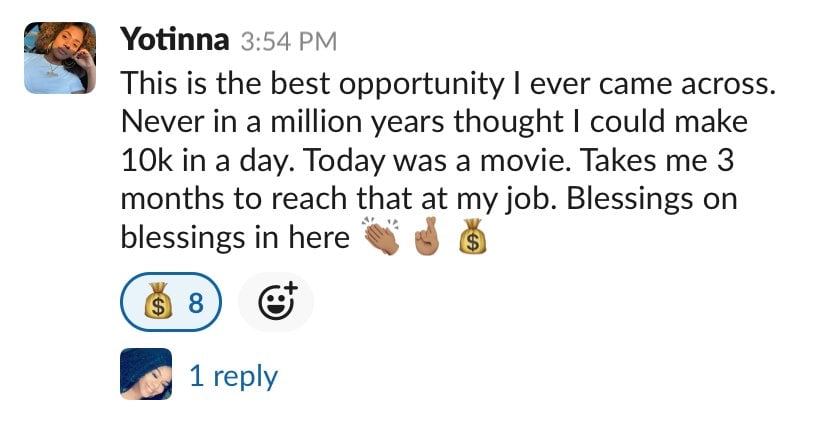This screenshot has width=828, height=421.
Task: Open the 3:54 PM timestamp link
Action: [289, 42]
